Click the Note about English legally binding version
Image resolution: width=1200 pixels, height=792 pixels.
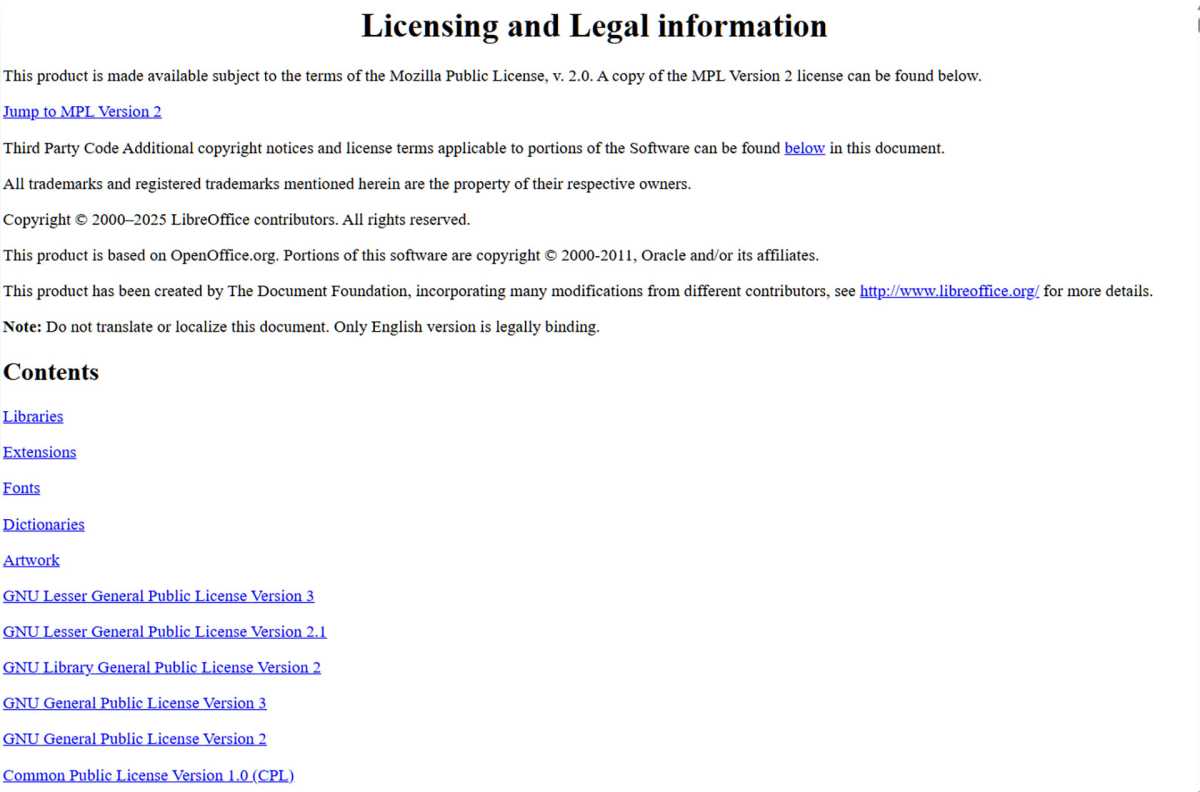coord(300,326)
